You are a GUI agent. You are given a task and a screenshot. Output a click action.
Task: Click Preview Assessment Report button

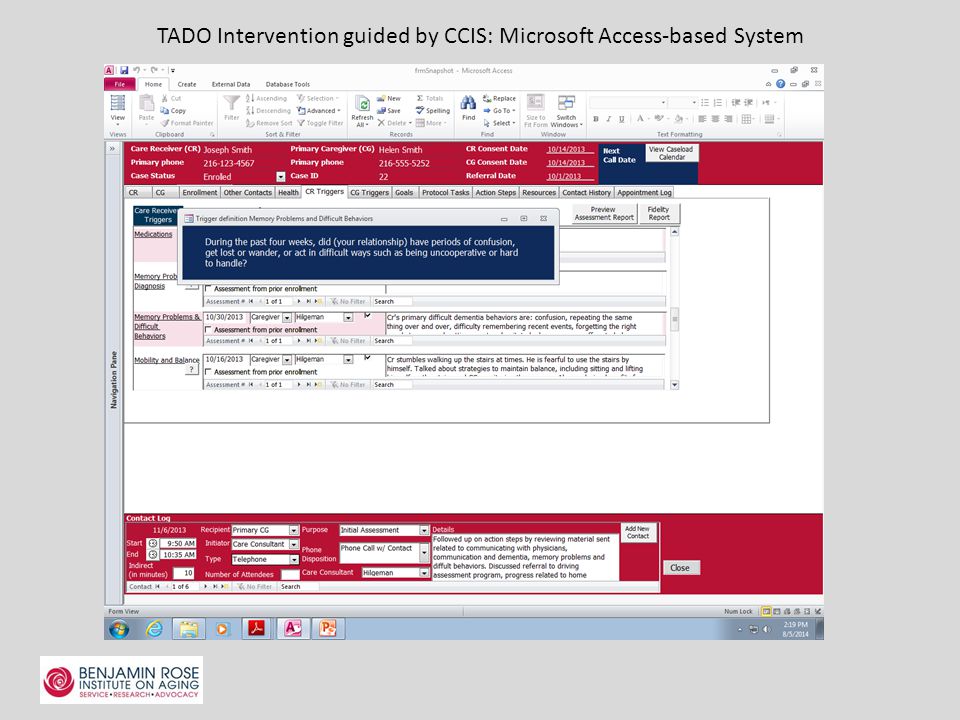coord(604,213)
